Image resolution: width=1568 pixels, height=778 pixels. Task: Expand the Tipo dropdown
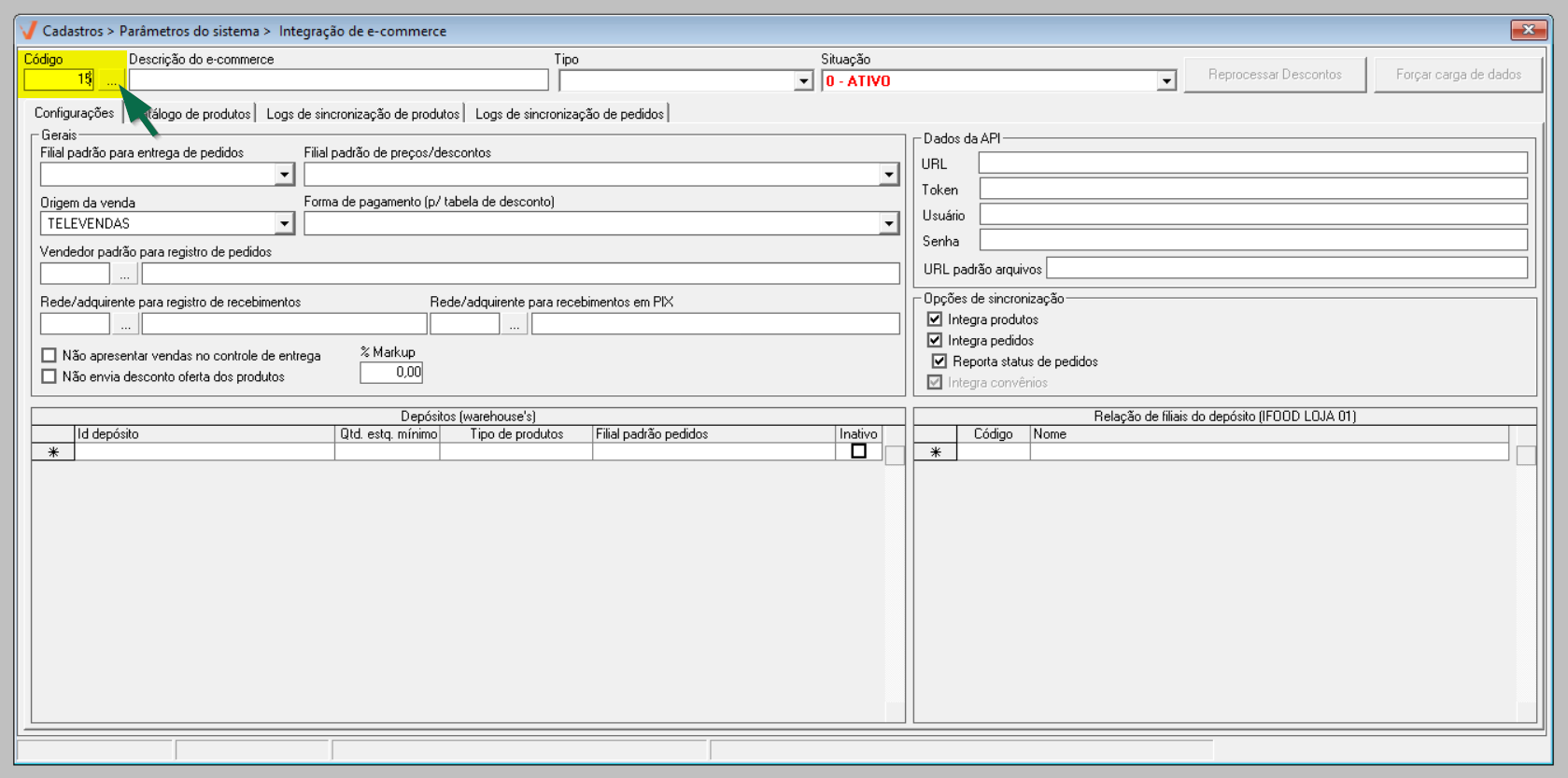point(803,81)
